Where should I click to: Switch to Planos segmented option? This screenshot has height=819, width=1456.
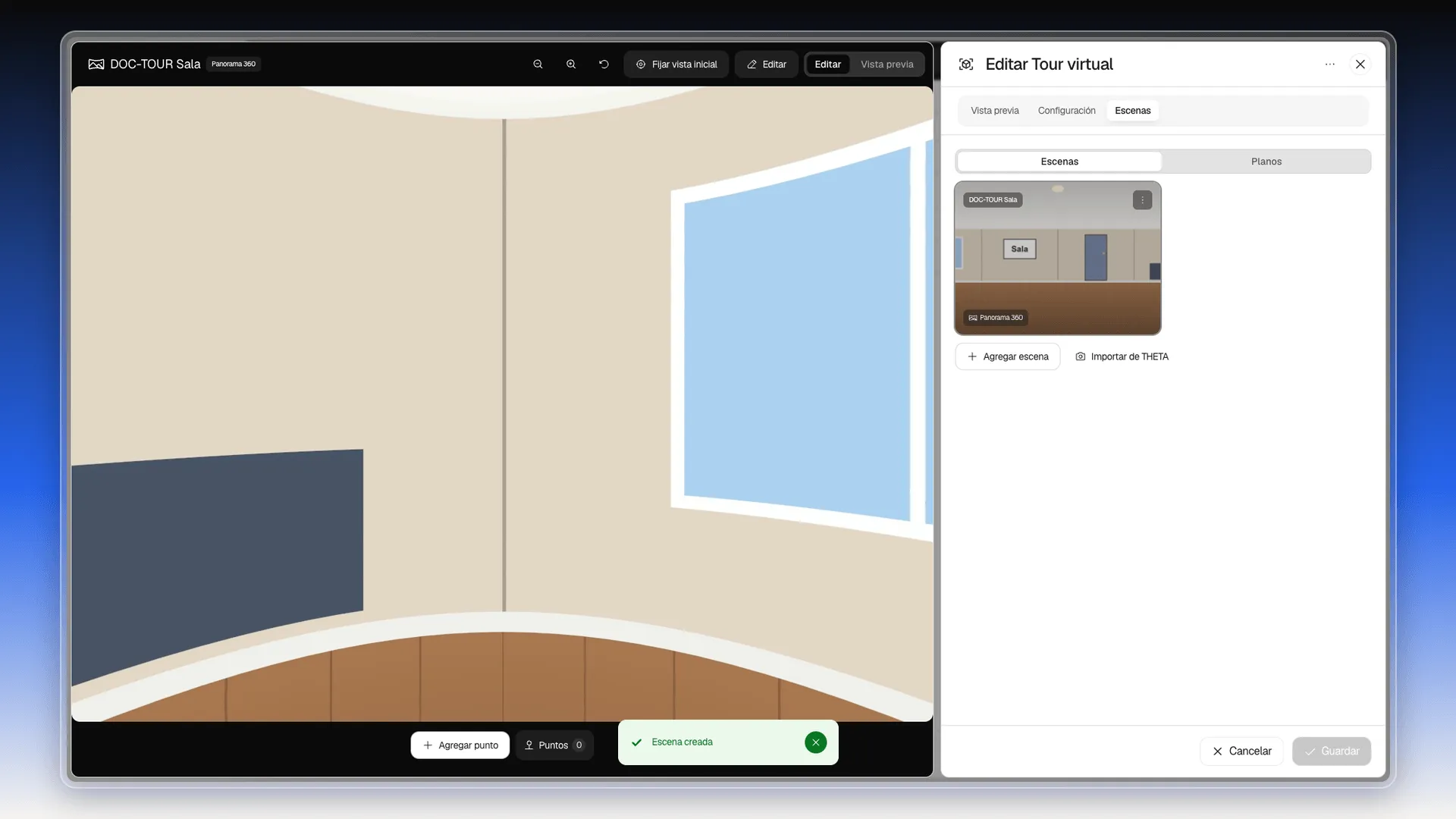coord(1266,162)
